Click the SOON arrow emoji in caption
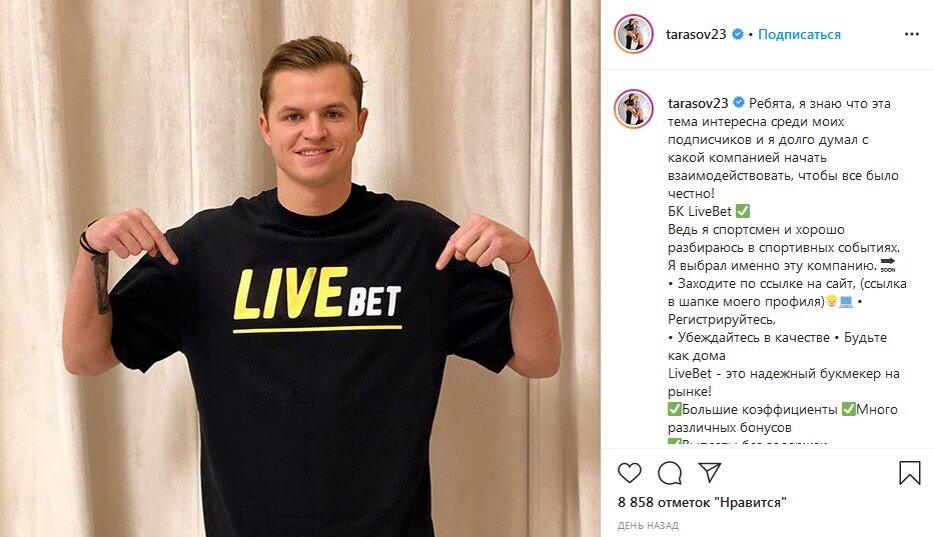The width and height of the screenshot is (934, 537). (888, 265)
